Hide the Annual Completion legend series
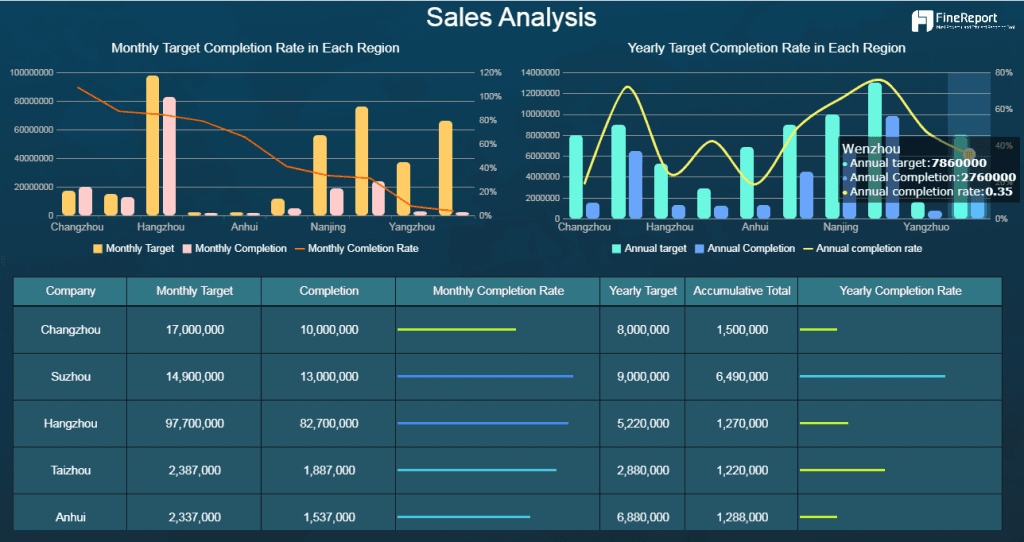 pos(744,249)
